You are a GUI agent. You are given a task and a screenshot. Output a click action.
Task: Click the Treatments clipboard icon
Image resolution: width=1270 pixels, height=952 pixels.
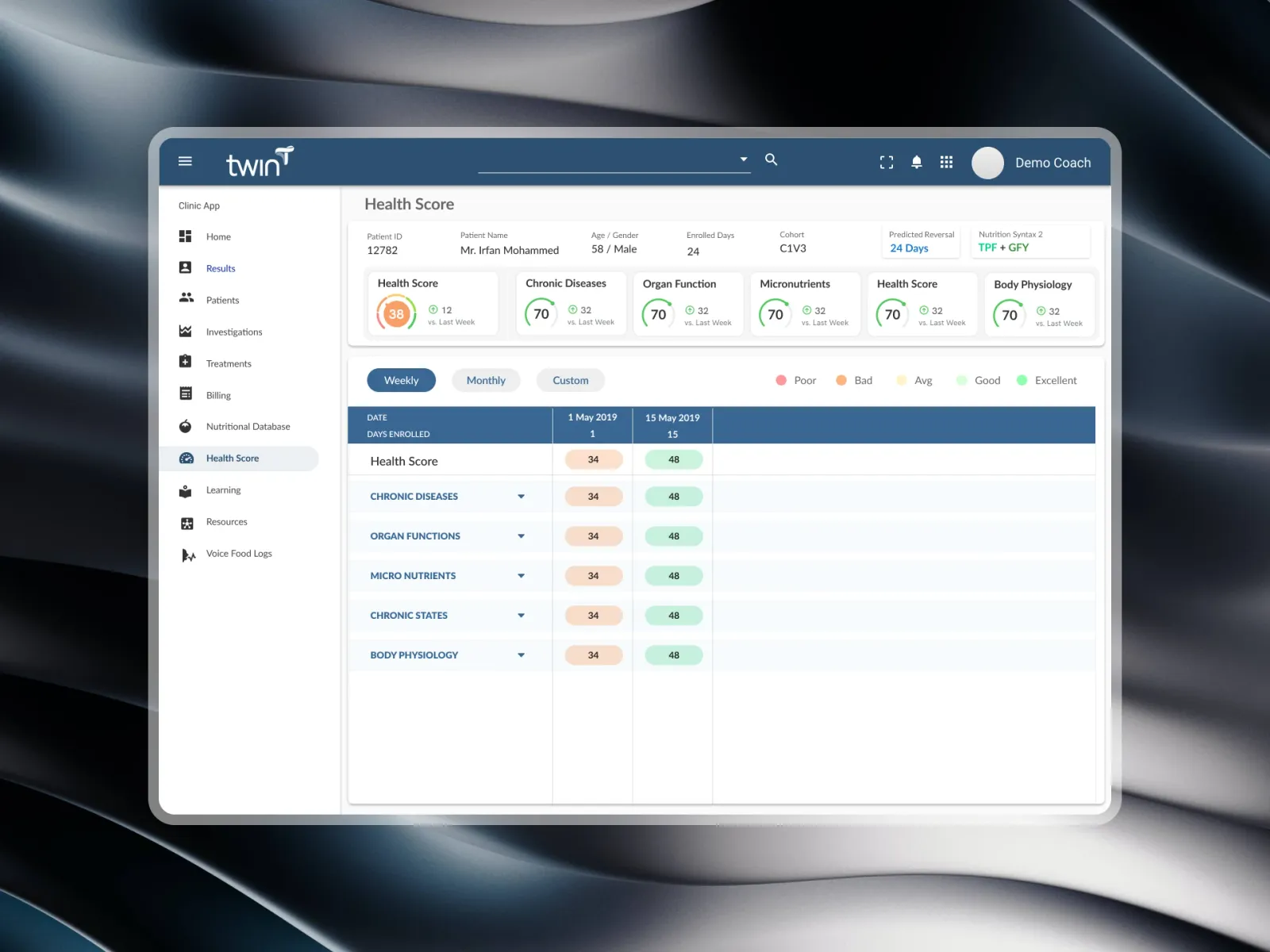click(x=186, y=362)
